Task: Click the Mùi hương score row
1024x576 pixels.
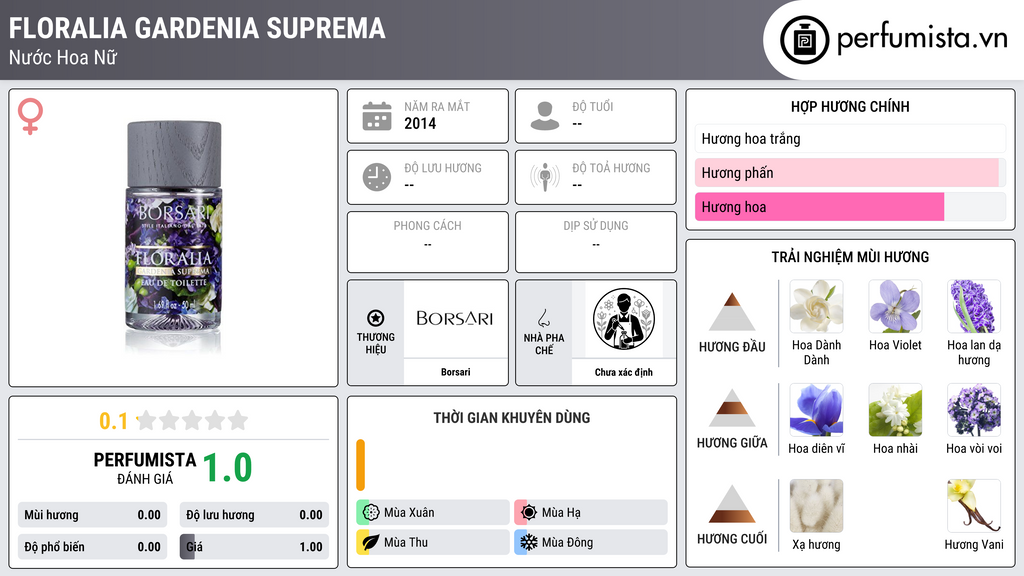Action: (92, 515)
